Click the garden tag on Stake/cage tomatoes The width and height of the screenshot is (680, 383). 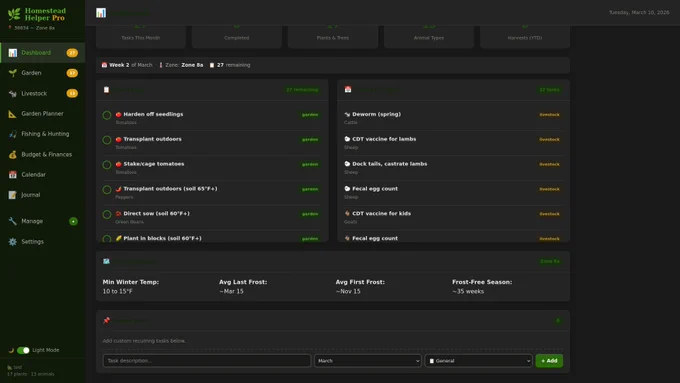point(310,164)
